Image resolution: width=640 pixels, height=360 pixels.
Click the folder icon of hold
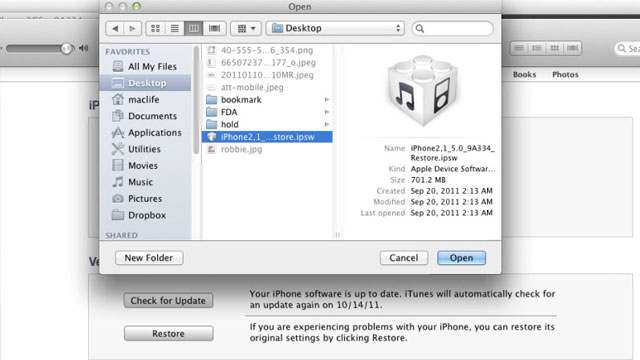pos(211,124)
